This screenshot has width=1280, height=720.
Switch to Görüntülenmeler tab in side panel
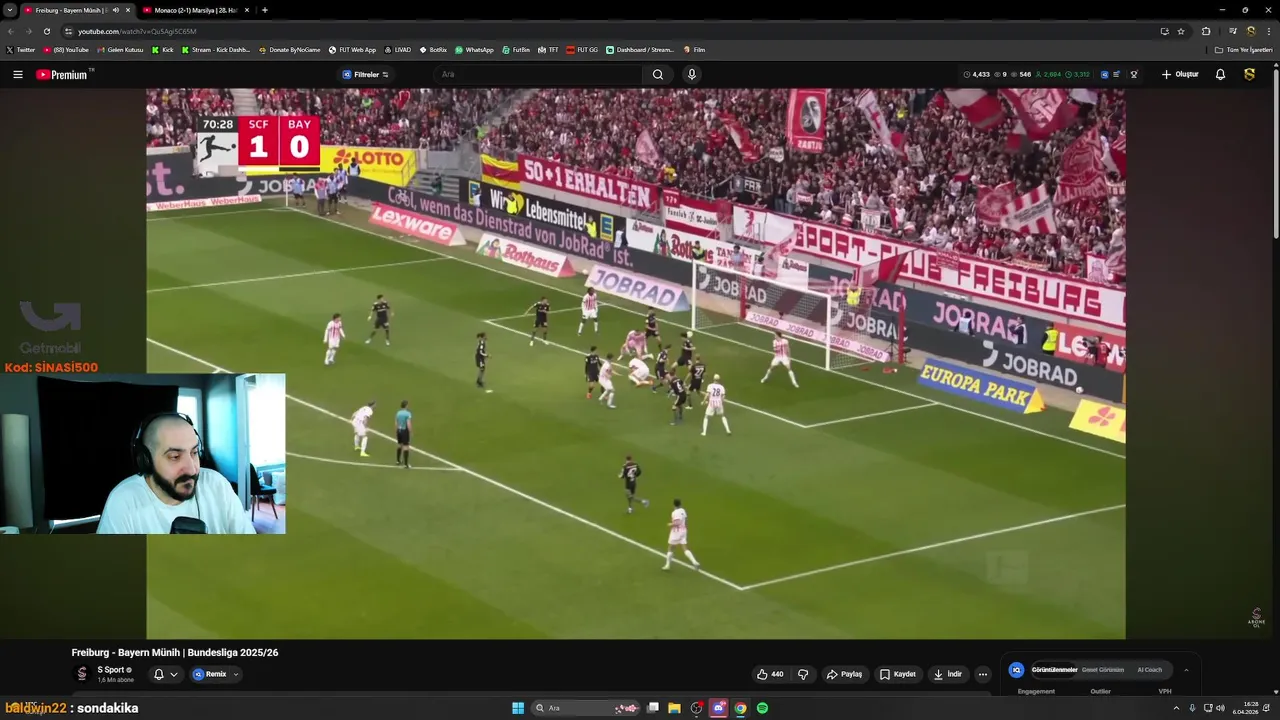1054,670
